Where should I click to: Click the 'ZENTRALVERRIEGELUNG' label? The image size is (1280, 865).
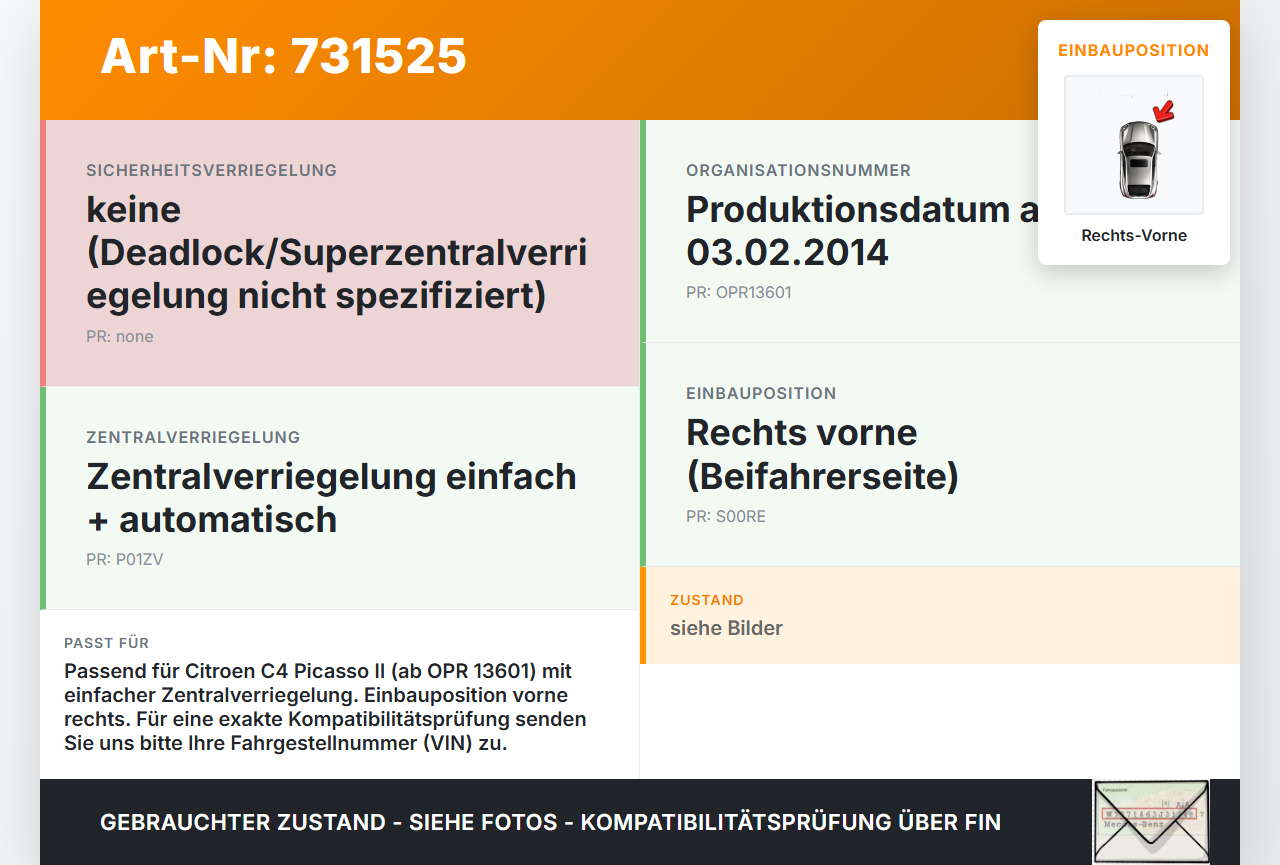pos(193,437)
